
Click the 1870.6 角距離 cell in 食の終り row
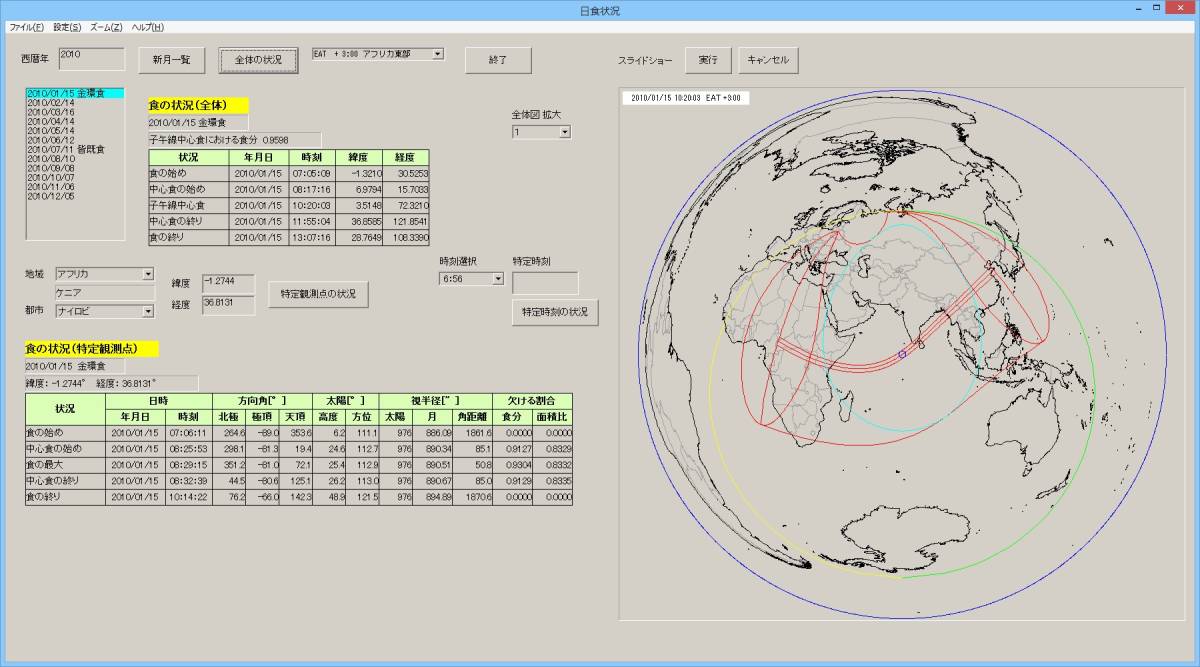(471, 497)
